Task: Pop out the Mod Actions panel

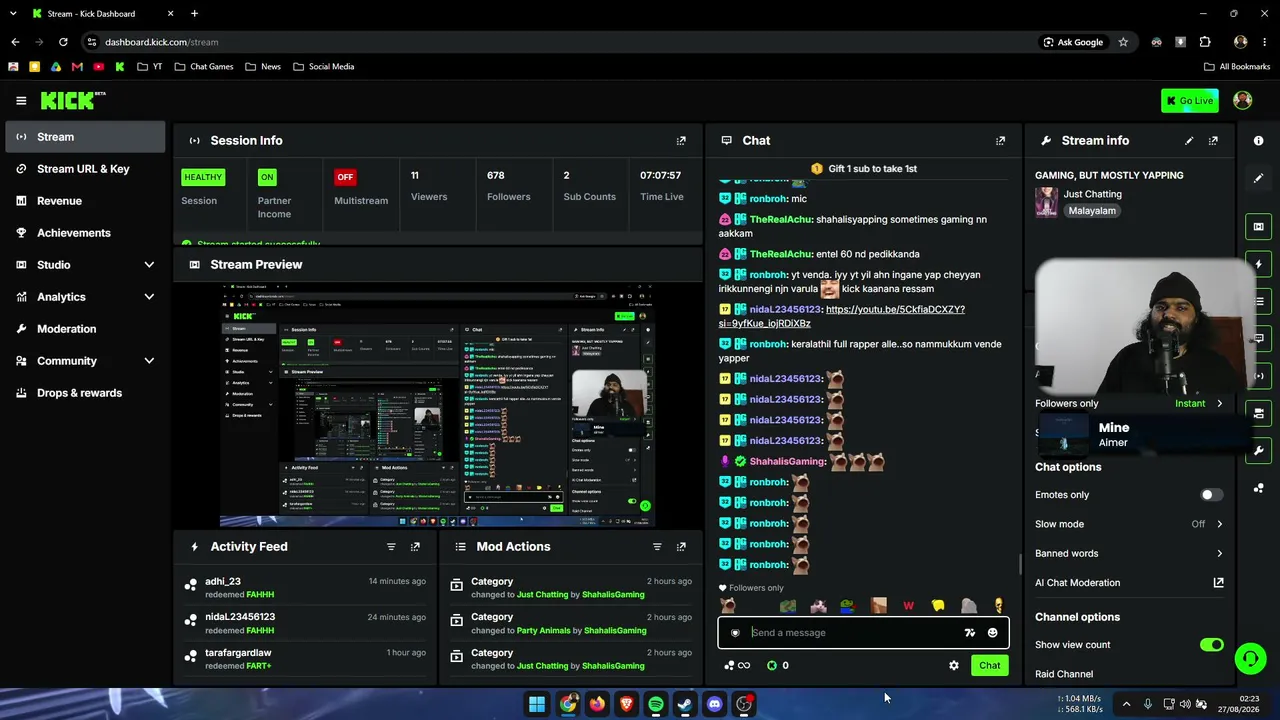Action: (x=681, y=547)
